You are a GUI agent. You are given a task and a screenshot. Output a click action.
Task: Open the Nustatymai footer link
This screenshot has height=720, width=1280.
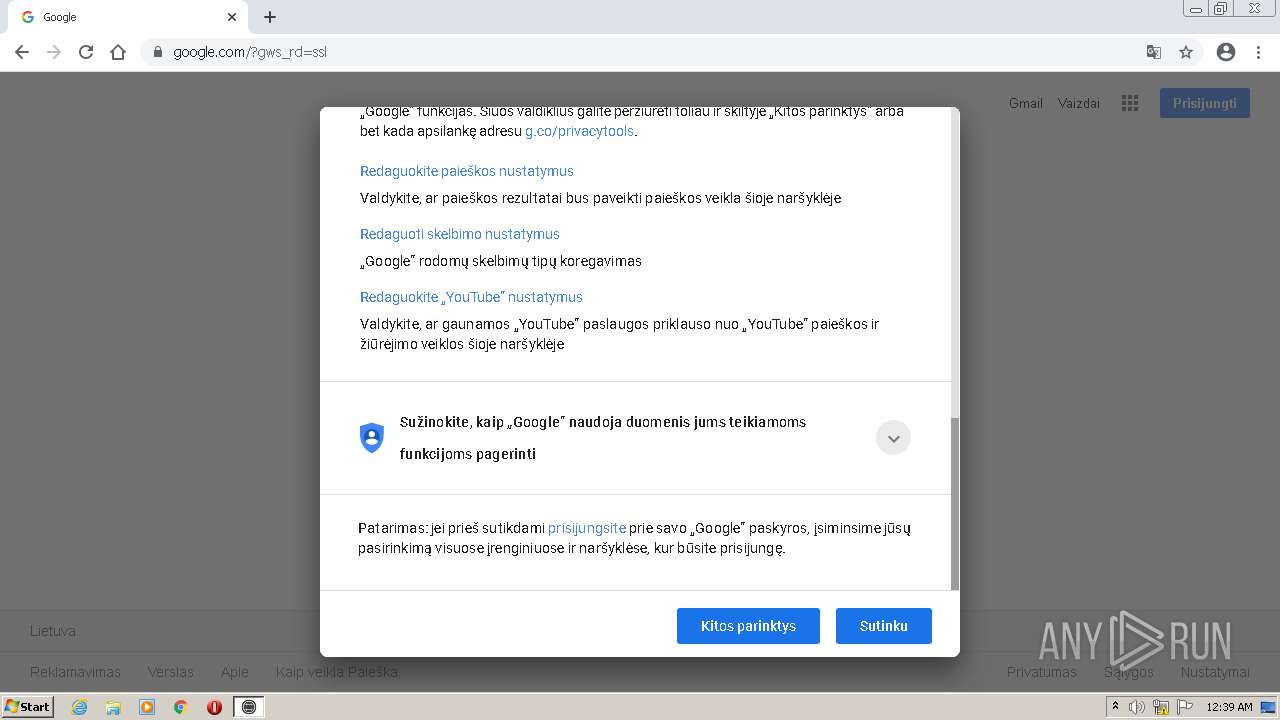click(x=1215, y=672)
